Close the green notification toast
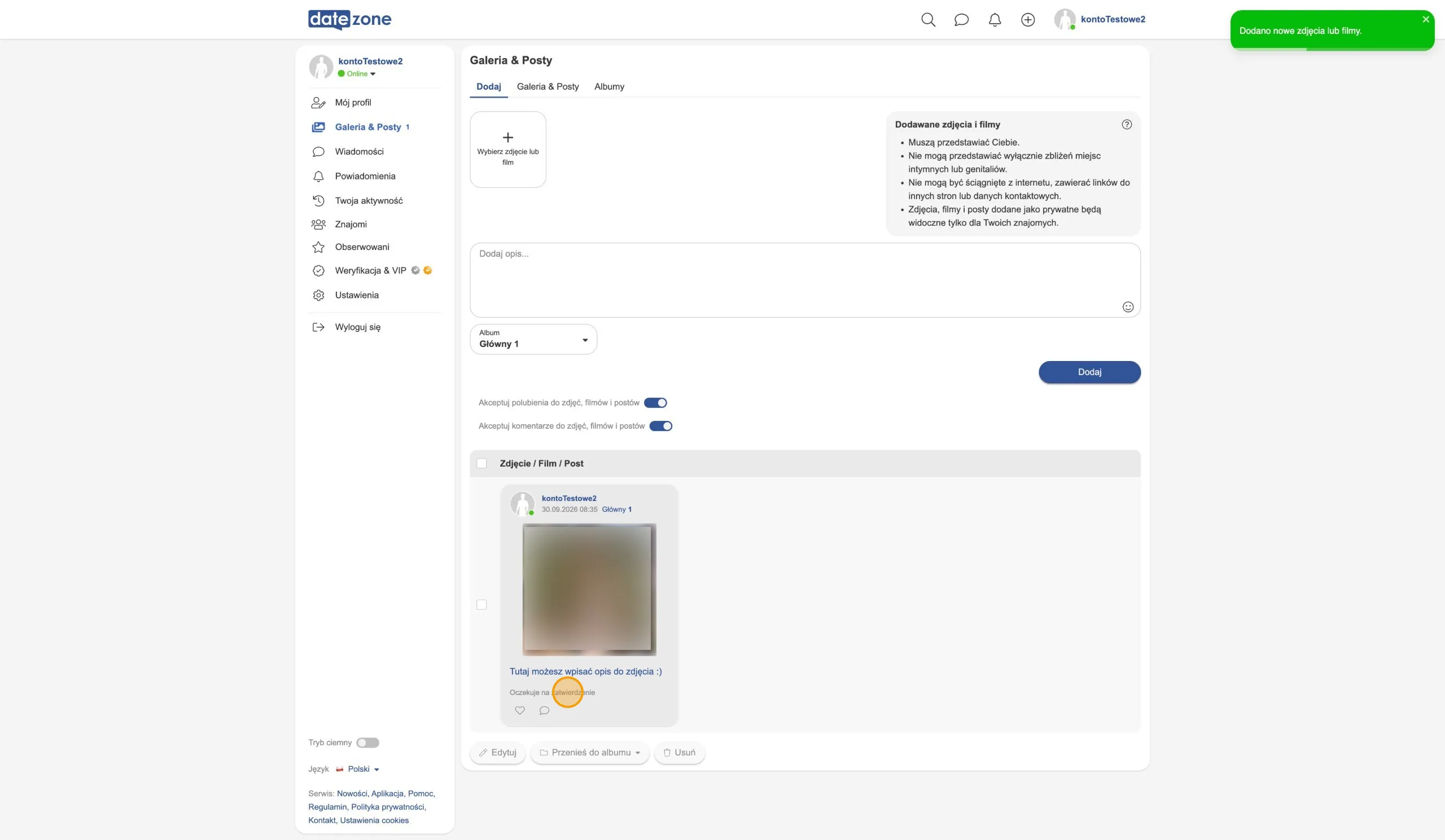 1425,20
